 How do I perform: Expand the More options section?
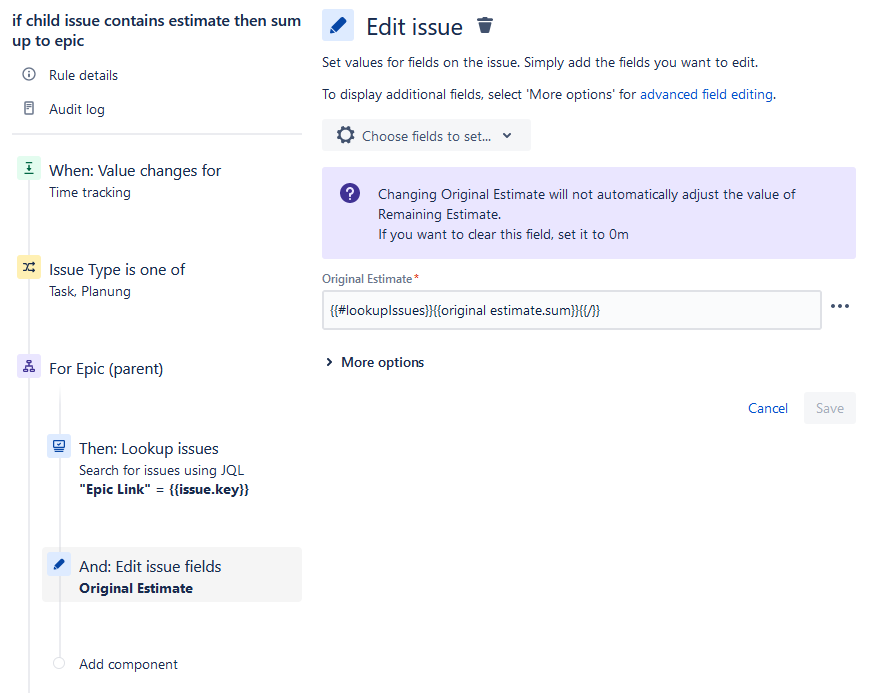click(375, 362)
